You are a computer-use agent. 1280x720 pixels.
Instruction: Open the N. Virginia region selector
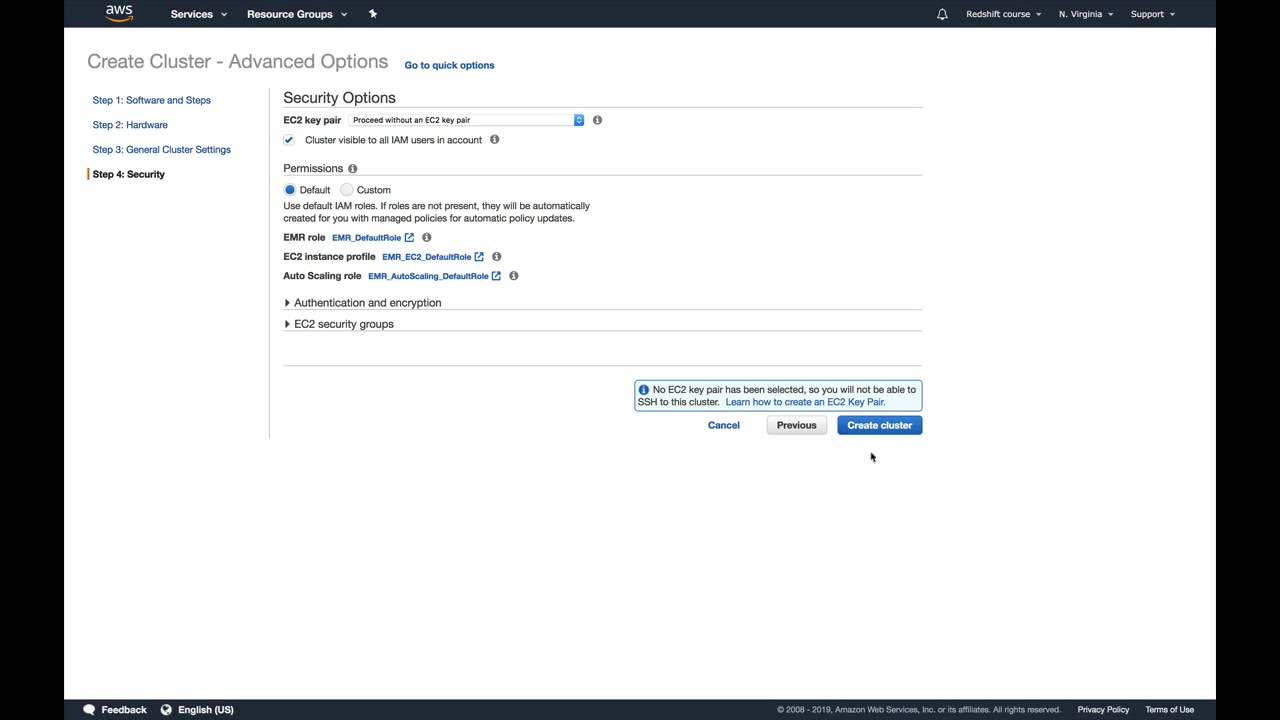point(1085,14)
